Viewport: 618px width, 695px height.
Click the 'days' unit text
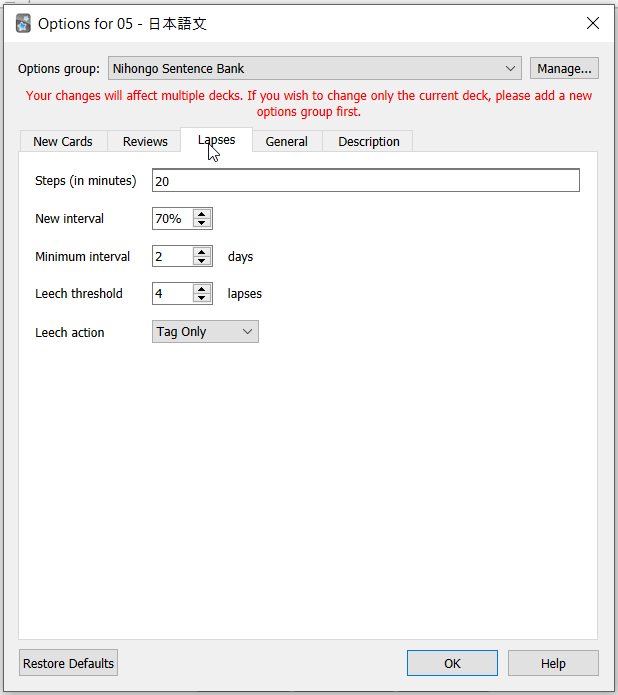[x=240, y=257]
